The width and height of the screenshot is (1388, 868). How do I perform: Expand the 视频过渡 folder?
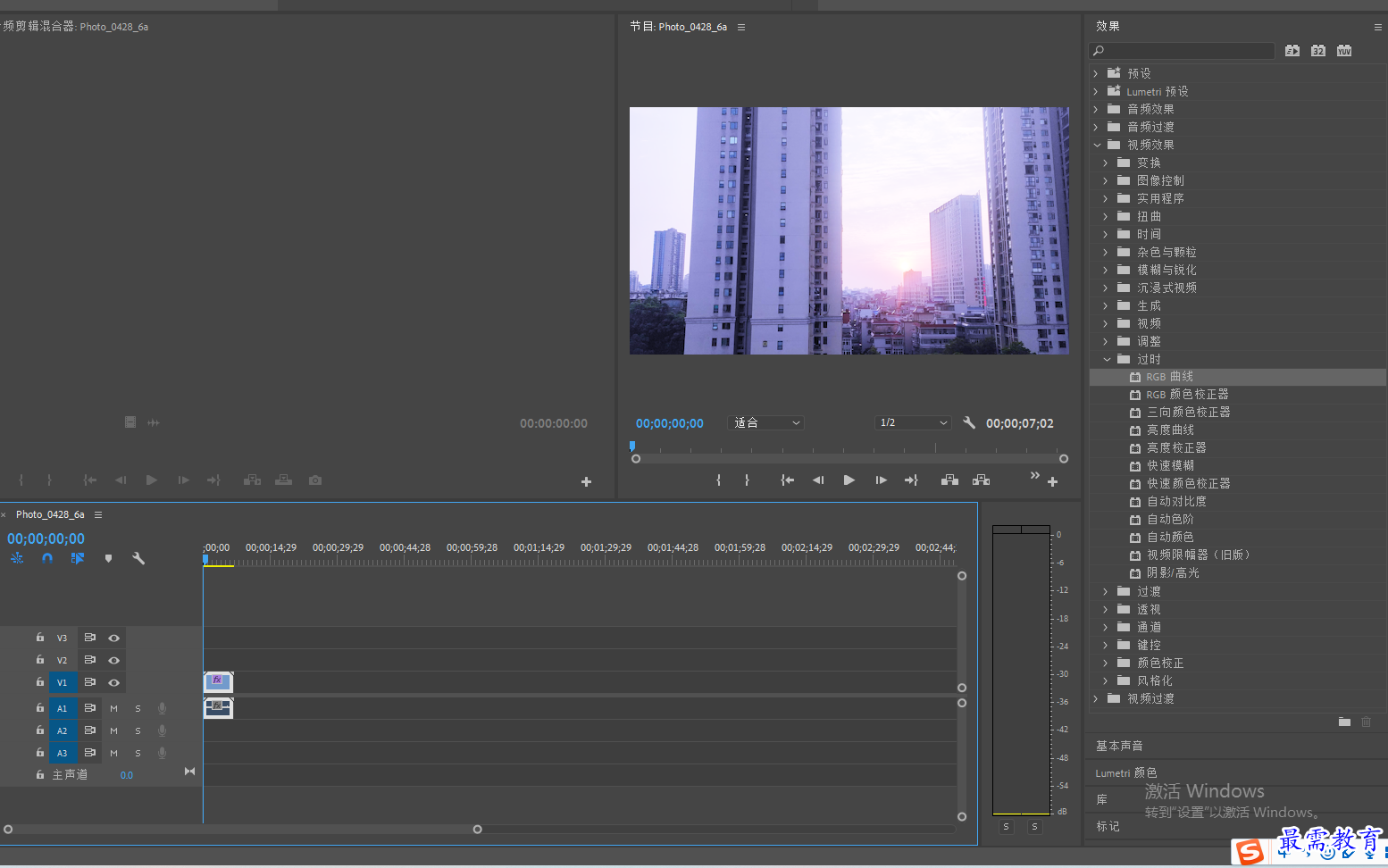click(x=1096, y=698)
